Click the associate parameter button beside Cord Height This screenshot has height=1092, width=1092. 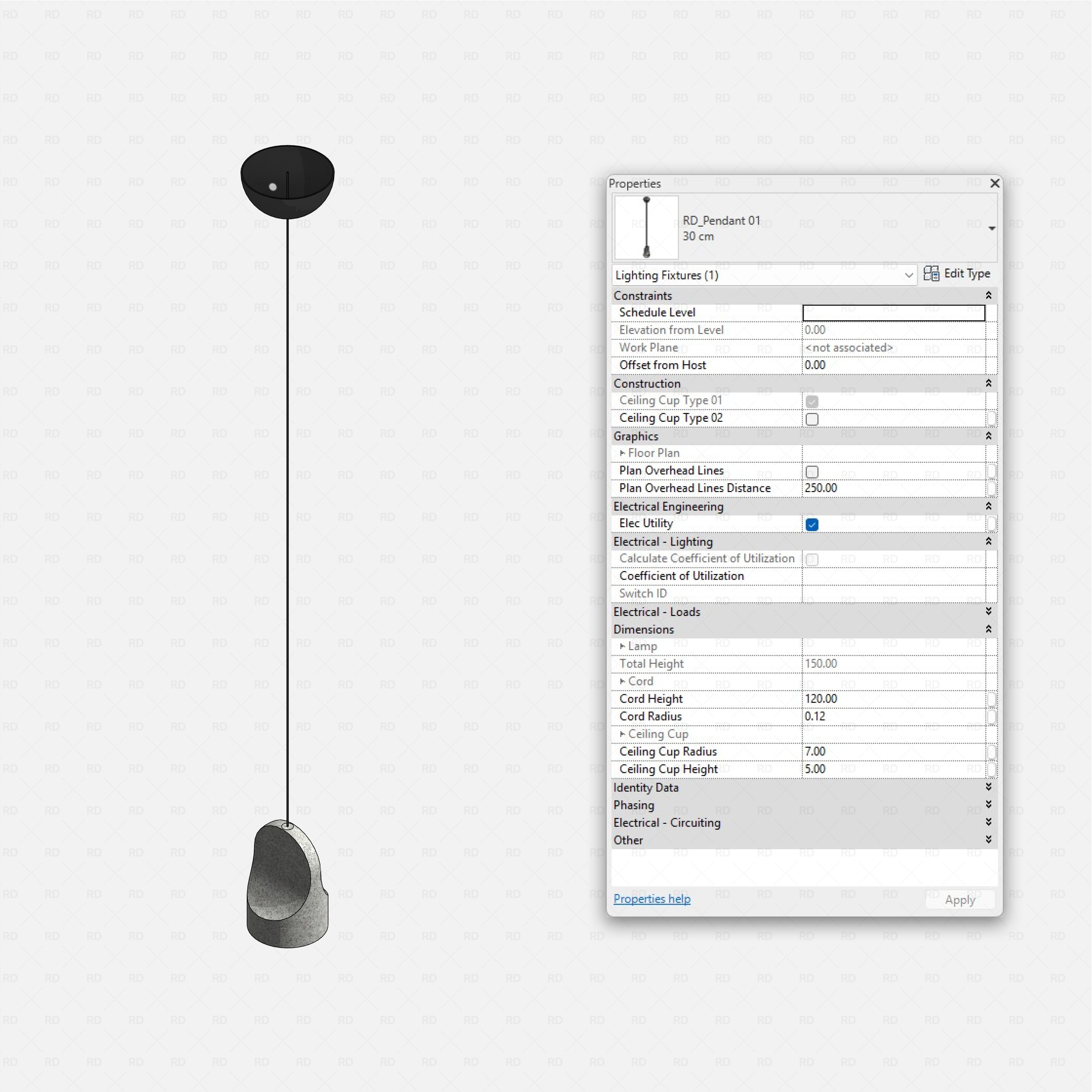(991, 699)
